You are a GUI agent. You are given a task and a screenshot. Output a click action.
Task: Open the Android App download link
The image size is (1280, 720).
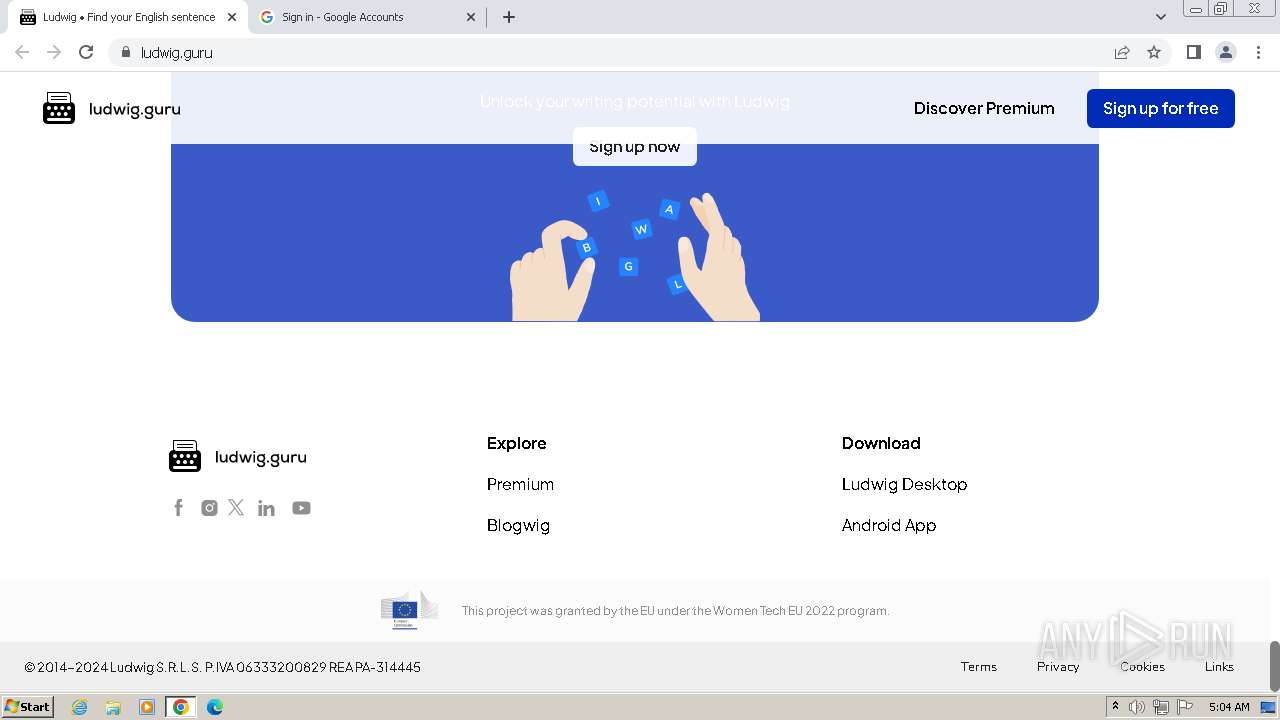(889, 525)
